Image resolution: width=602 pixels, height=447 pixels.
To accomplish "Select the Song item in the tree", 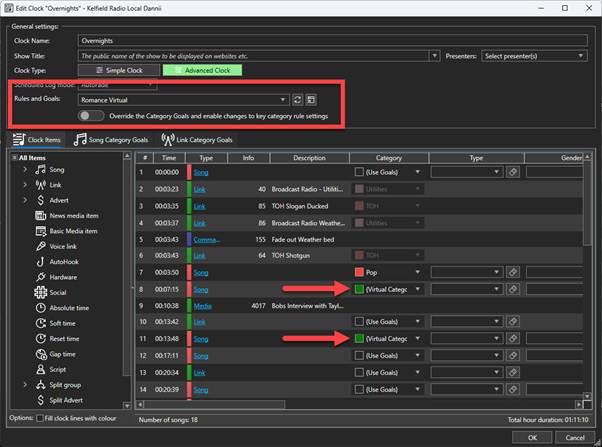I will click(x=56, y=170).
